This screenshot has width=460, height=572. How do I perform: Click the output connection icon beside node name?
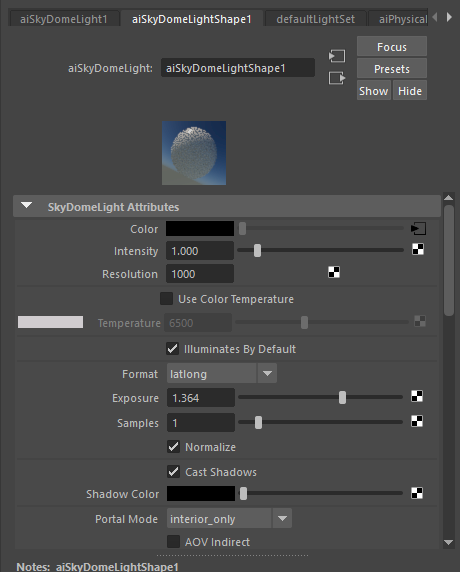click(x=337, y=78)
